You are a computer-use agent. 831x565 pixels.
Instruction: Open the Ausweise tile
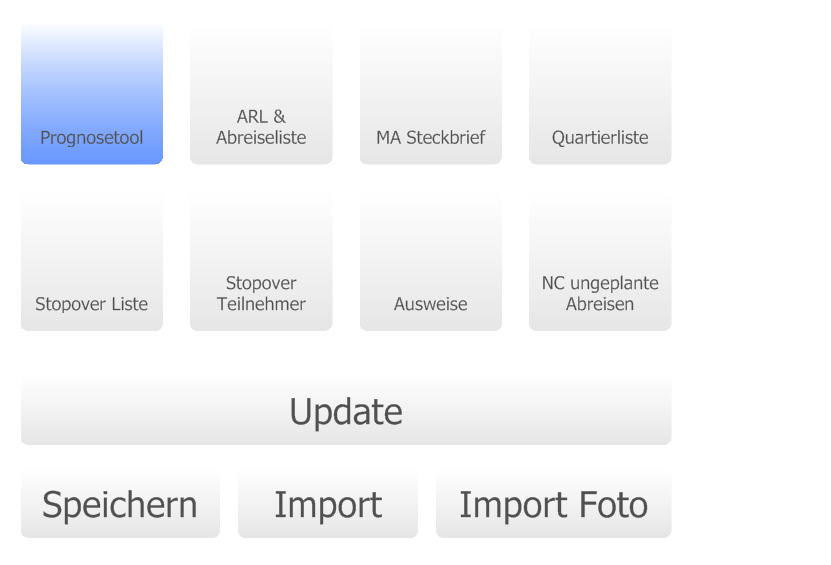coord(431,262)
